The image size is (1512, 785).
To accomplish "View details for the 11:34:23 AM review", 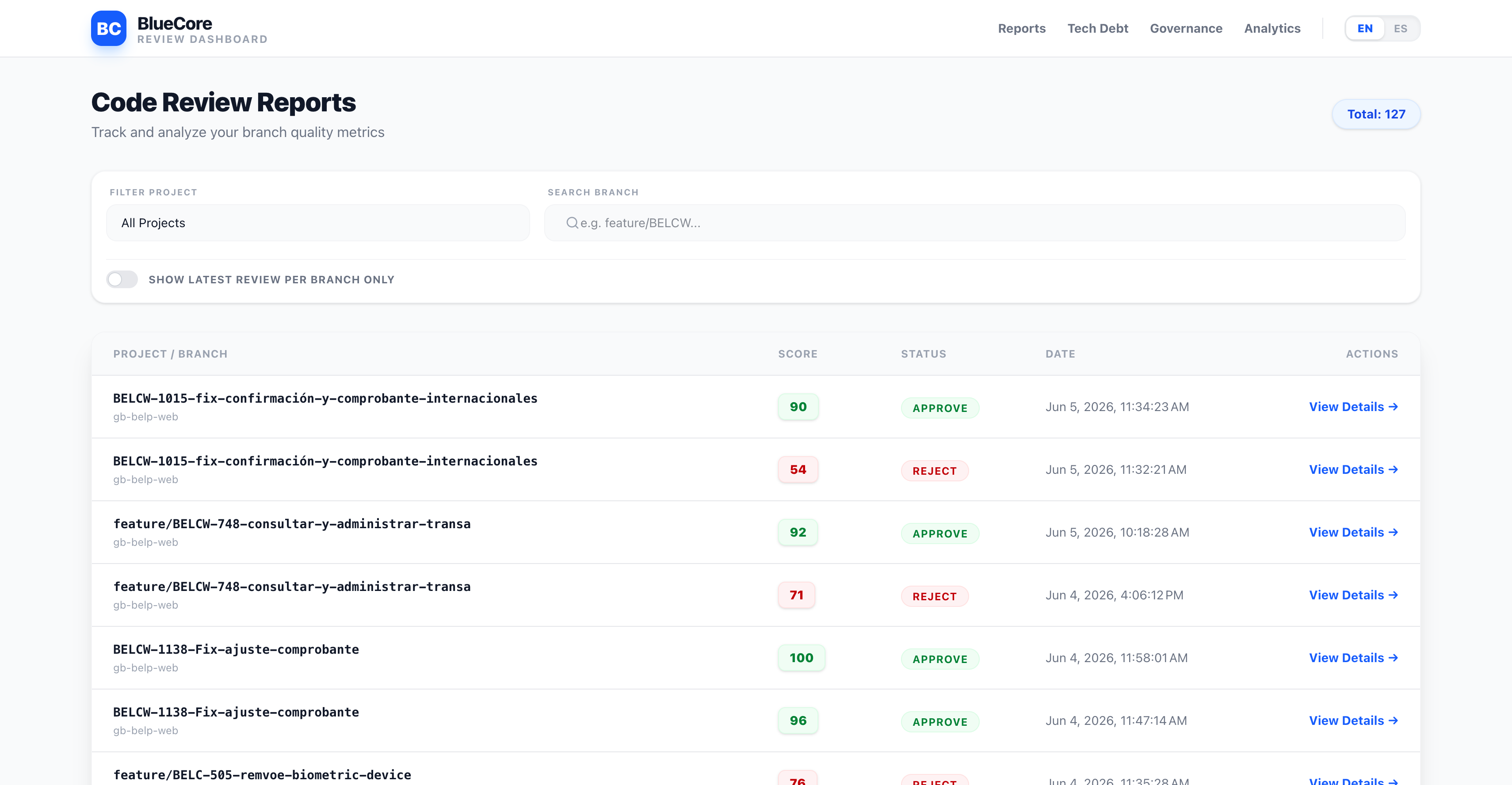I will pos(1353,407).
